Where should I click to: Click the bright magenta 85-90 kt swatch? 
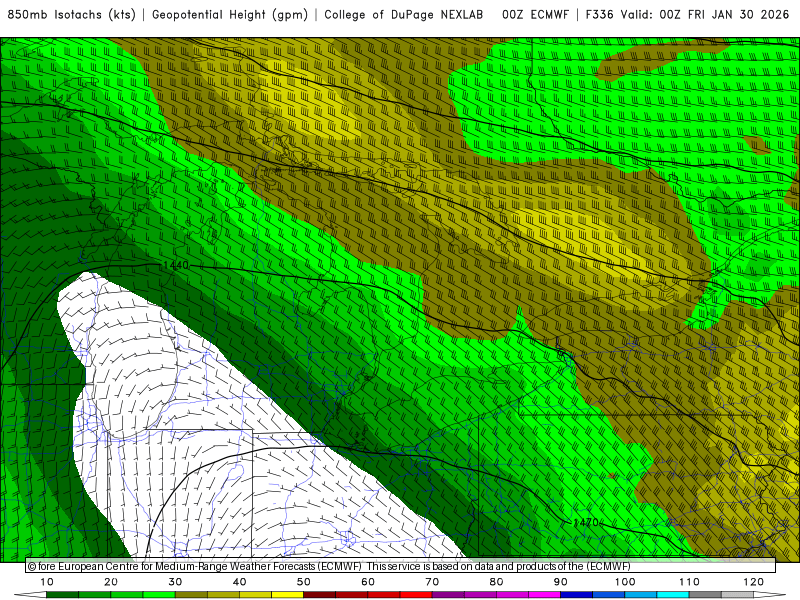(544, 595)
